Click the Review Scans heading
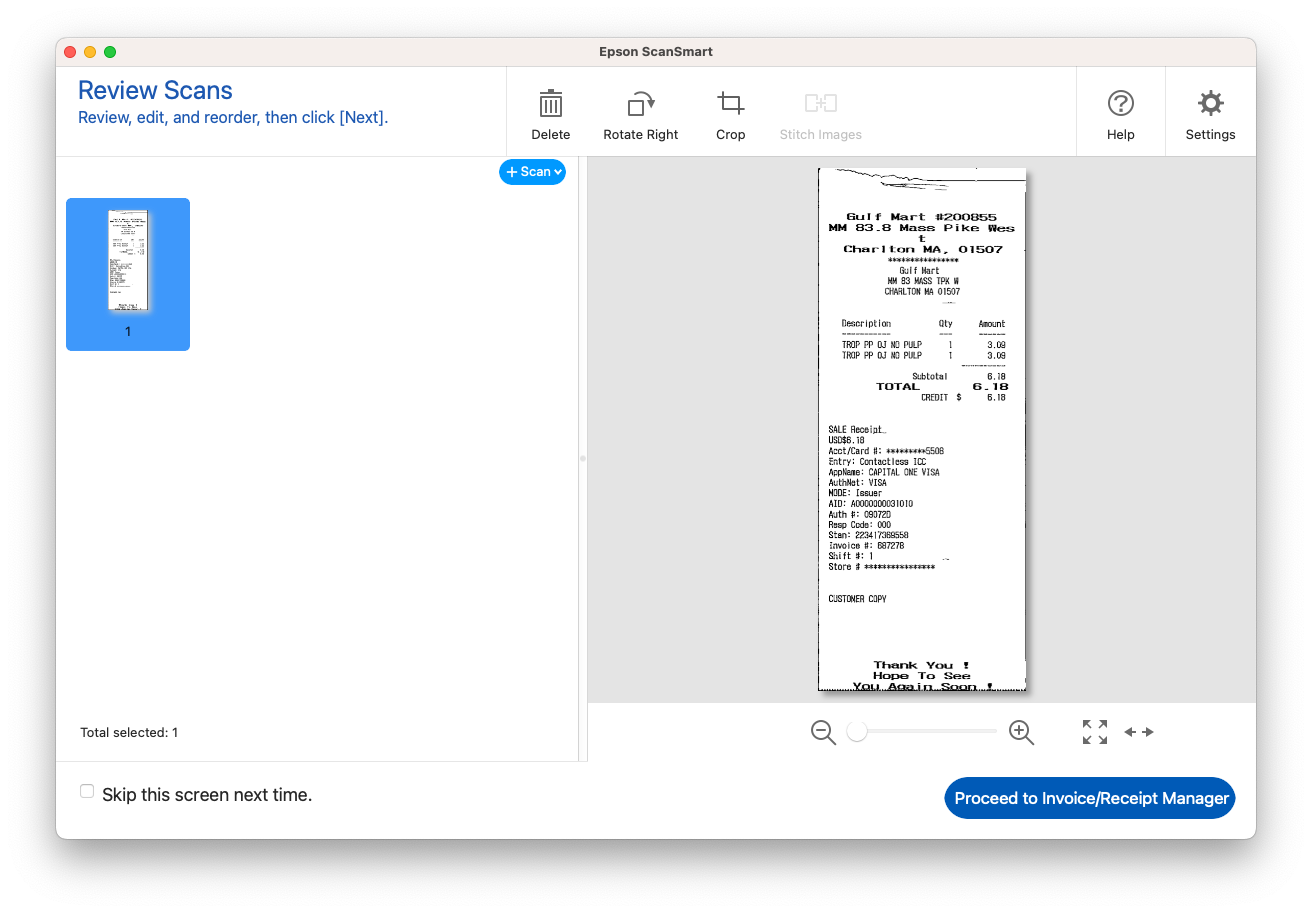Image resolution: width=1312 pixels, height=913 pixels. [x=155, y=90]
